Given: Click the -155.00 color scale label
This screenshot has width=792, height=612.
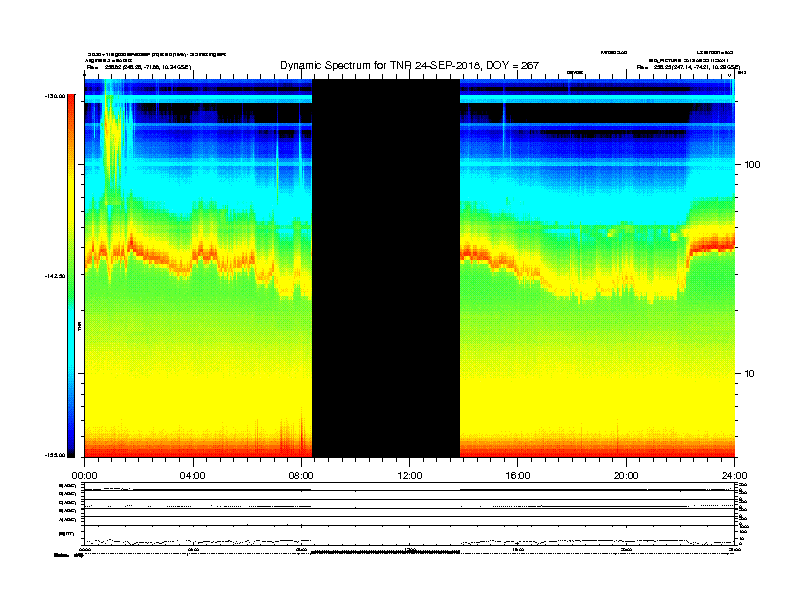Looking at the screenshot, I should [56, 455].
